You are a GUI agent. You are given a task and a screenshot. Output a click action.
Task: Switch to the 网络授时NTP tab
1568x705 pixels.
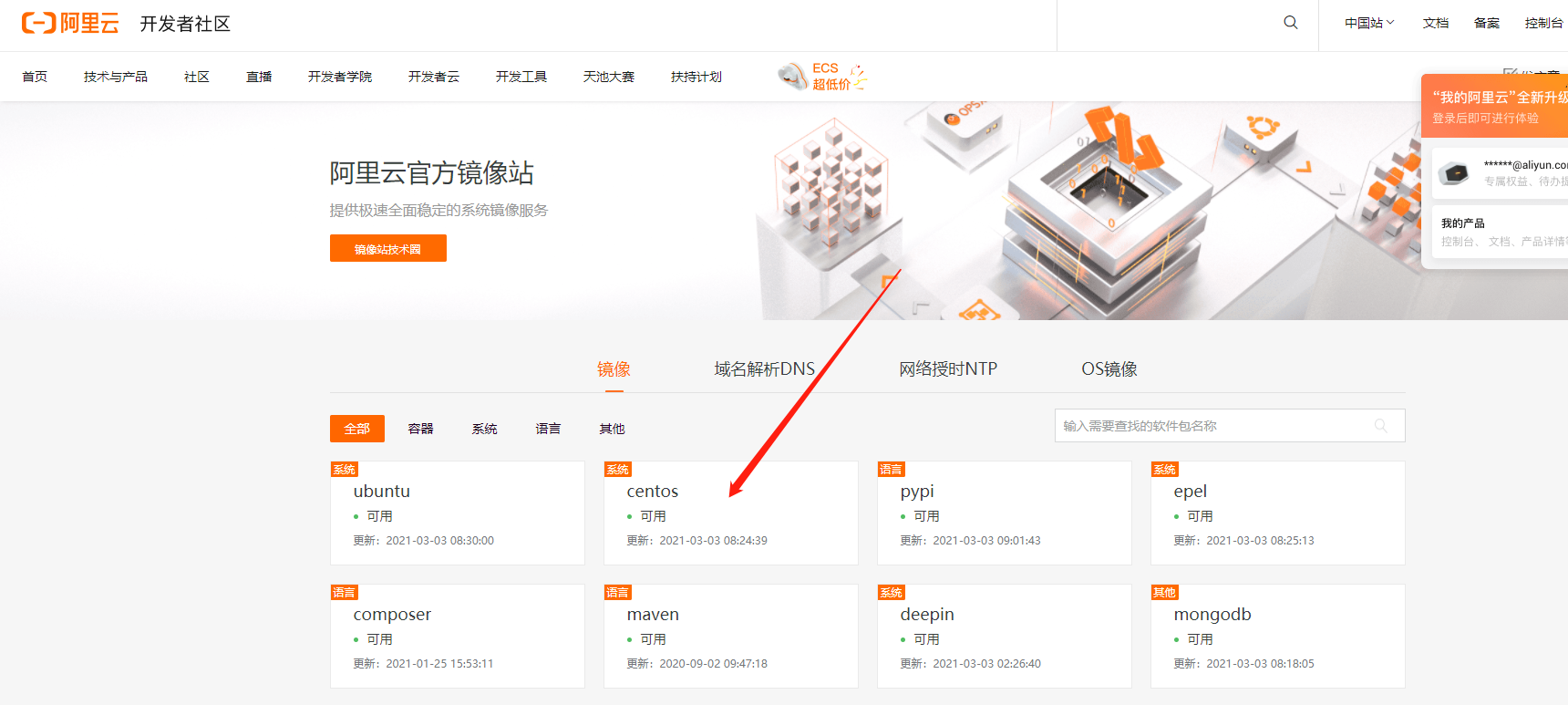948,369
